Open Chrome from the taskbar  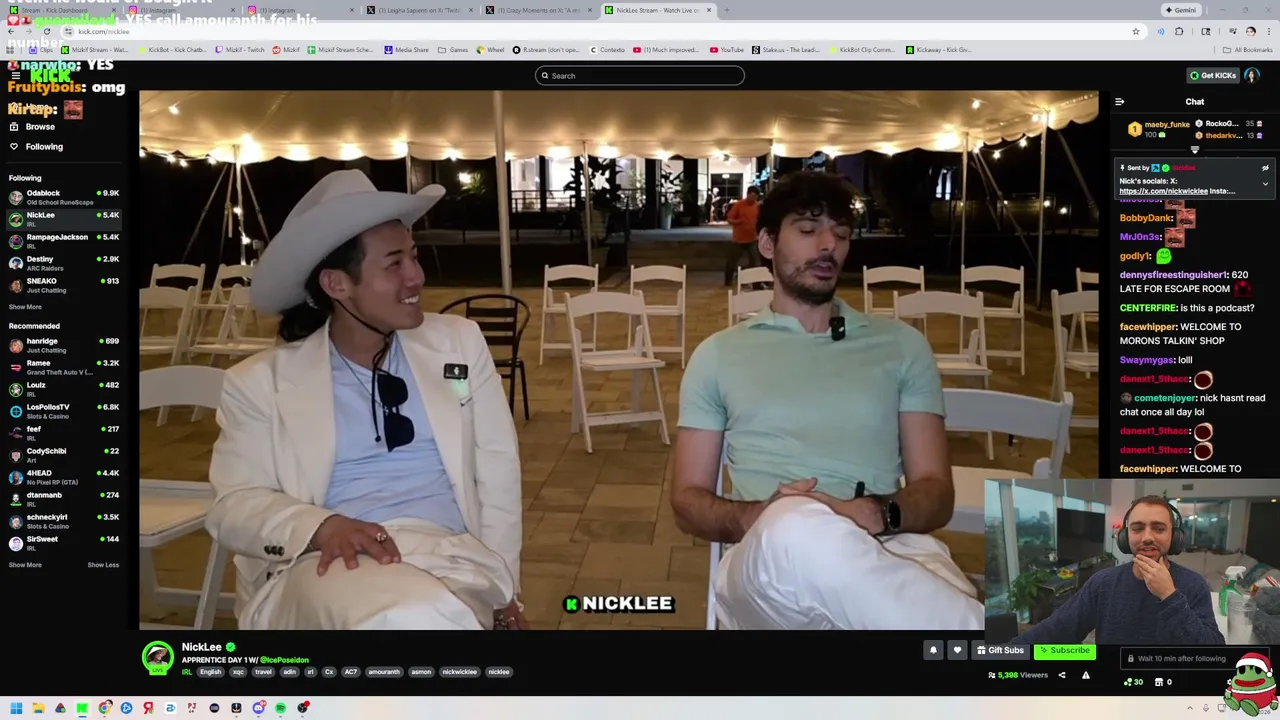coord(104,708)
